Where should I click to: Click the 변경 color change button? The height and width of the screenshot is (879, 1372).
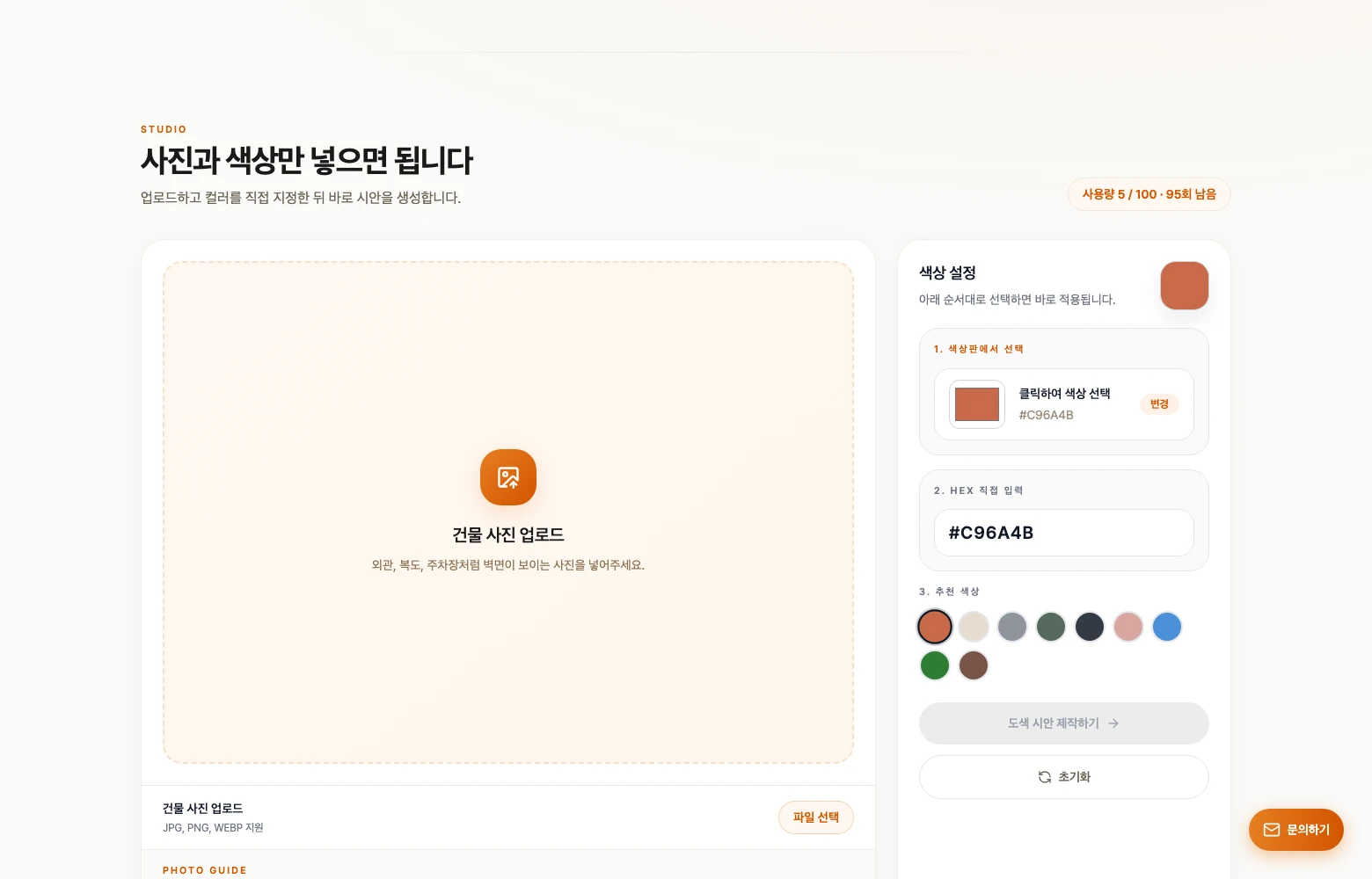click(1159, 404)
